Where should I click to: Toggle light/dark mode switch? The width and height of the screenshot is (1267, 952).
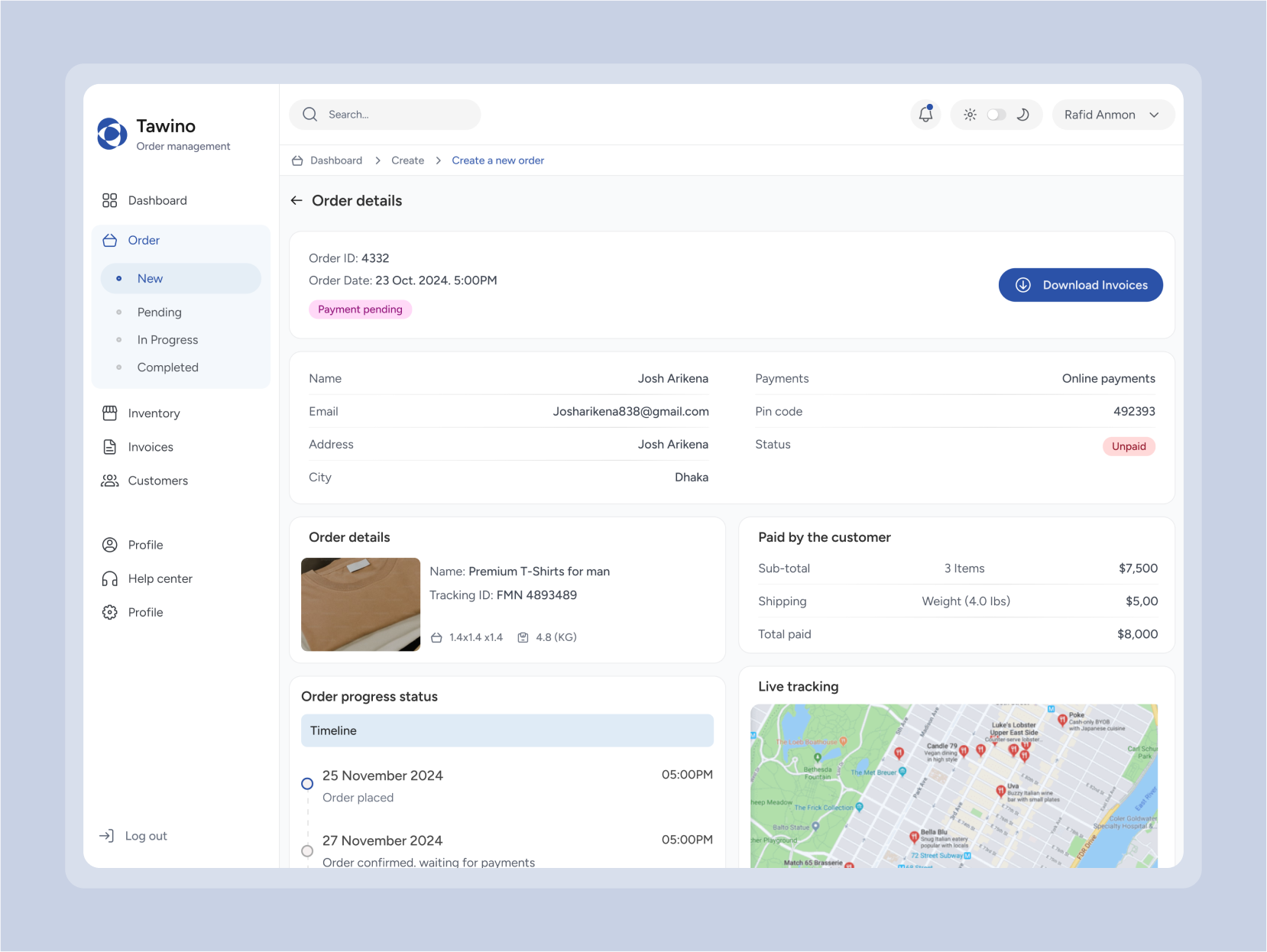coord(996,115)
